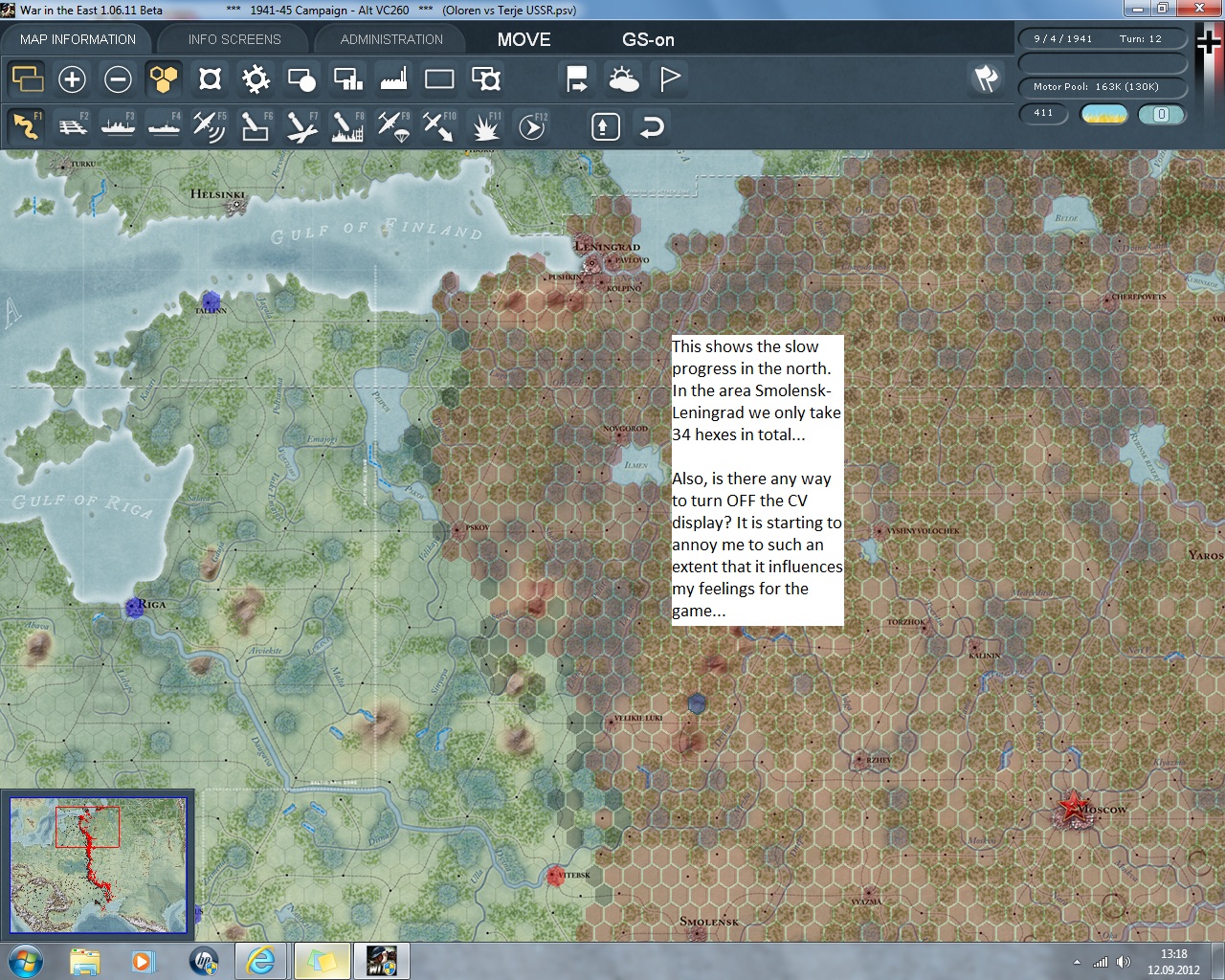Select the F9 air transport icon

(393, 126)
